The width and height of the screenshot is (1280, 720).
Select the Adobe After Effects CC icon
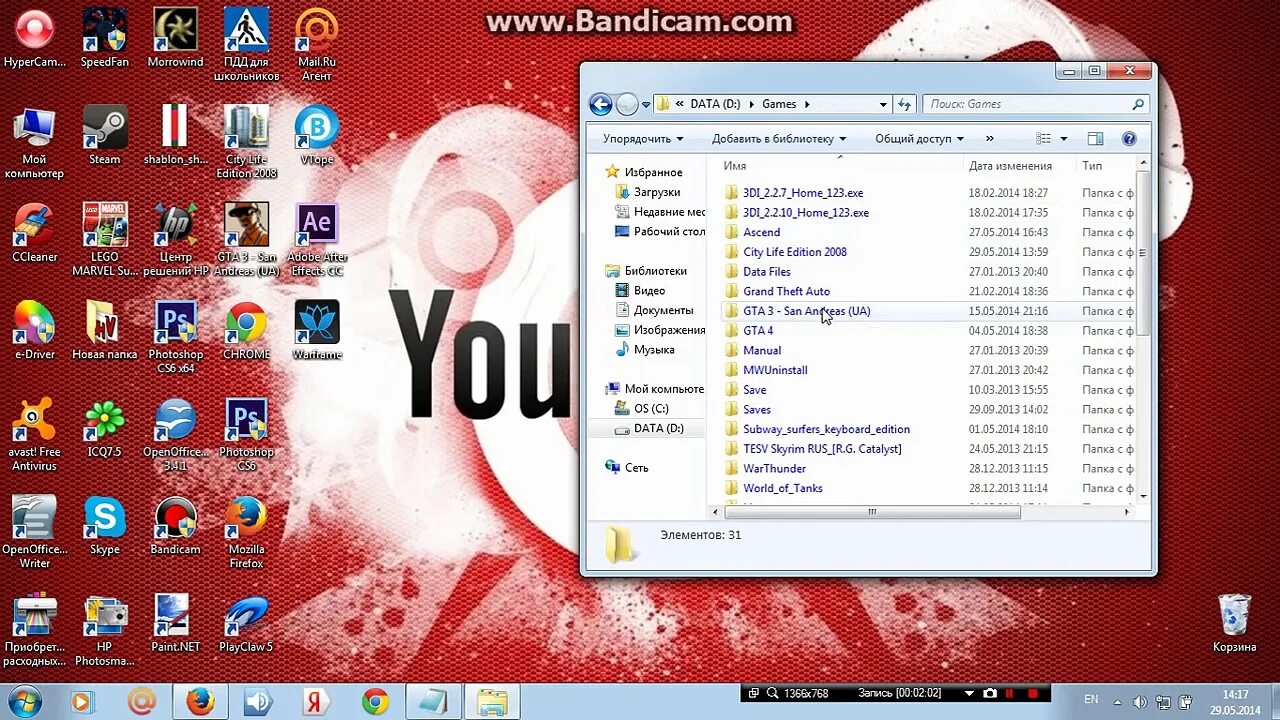click(317, 240)
